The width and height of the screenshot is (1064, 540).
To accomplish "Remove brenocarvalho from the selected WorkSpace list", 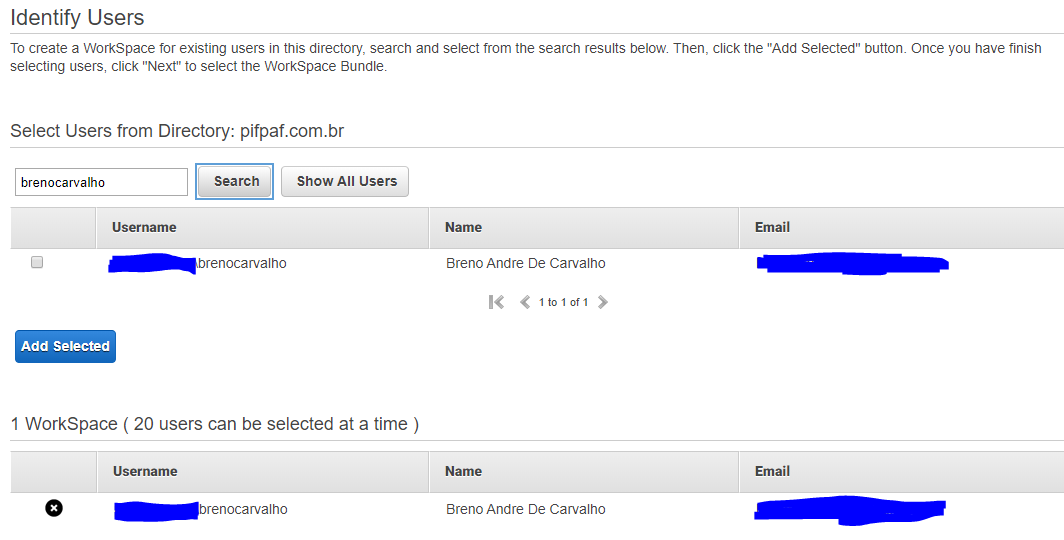I will click(x=54, y=508).
